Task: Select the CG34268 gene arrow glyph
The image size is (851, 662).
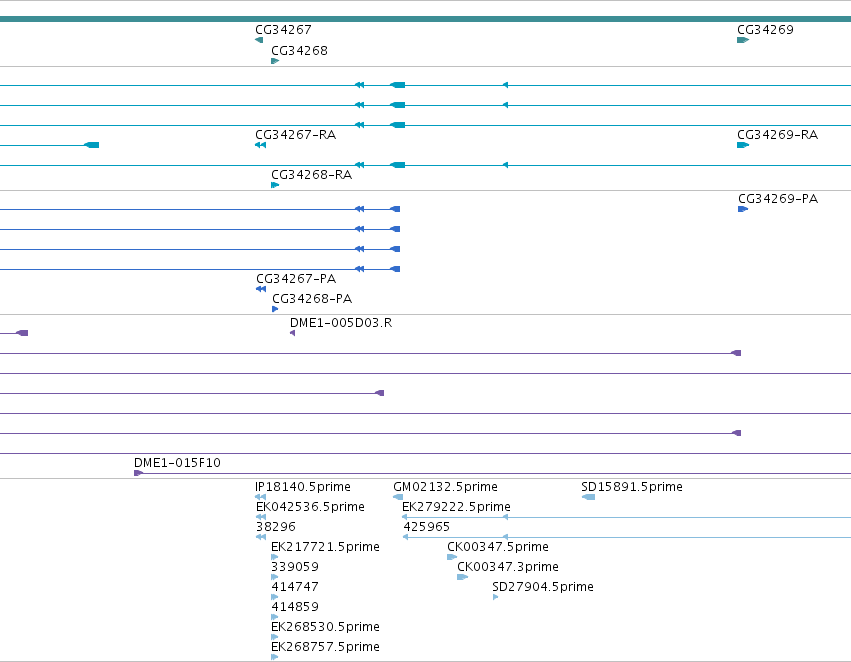Action: pos(275,61)
